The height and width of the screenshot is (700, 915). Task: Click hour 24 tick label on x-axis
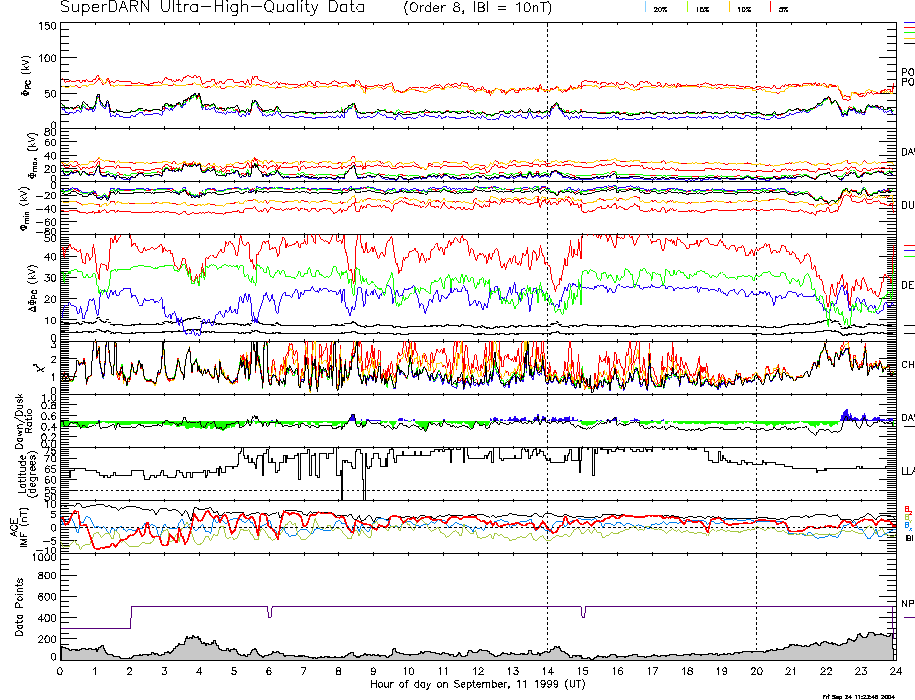[895, 671]
